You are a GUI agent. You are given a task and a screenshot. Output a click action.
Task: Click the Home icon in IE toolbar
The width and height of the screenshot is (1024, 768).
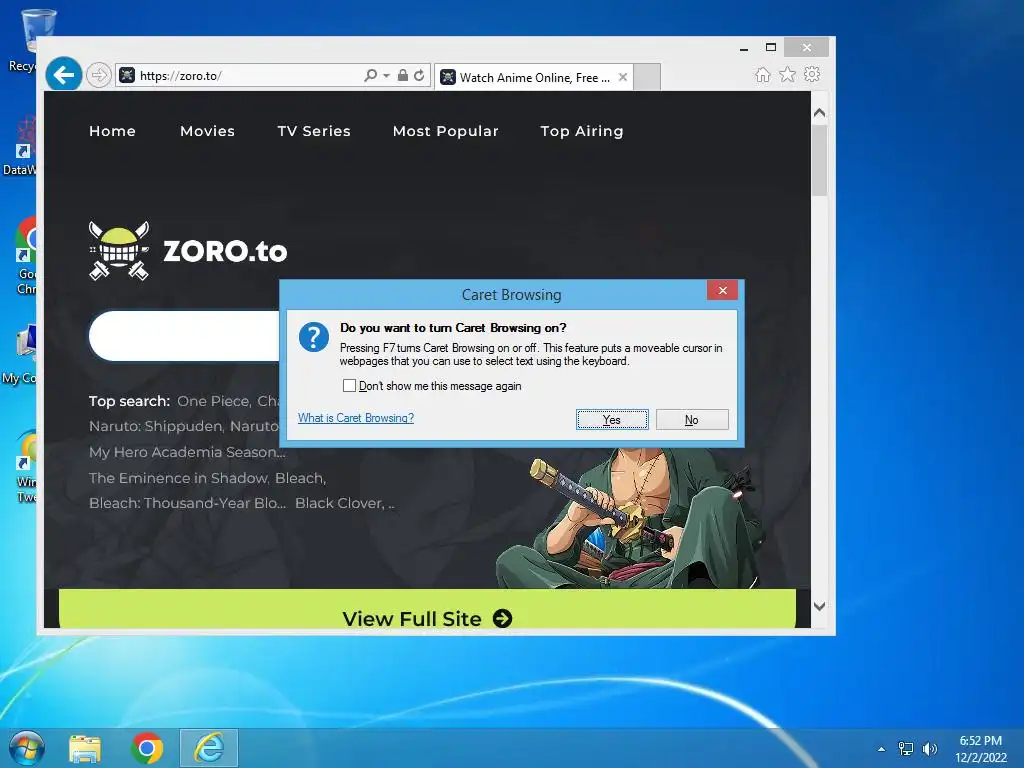(762, 74)
